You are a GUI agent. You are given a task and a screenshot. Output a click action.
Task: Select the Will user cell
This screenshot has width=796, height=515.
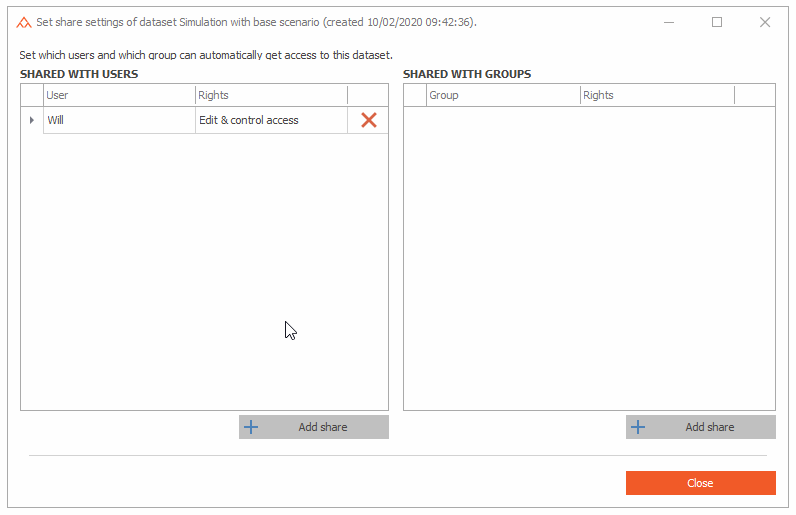click(x=119, y=120)
